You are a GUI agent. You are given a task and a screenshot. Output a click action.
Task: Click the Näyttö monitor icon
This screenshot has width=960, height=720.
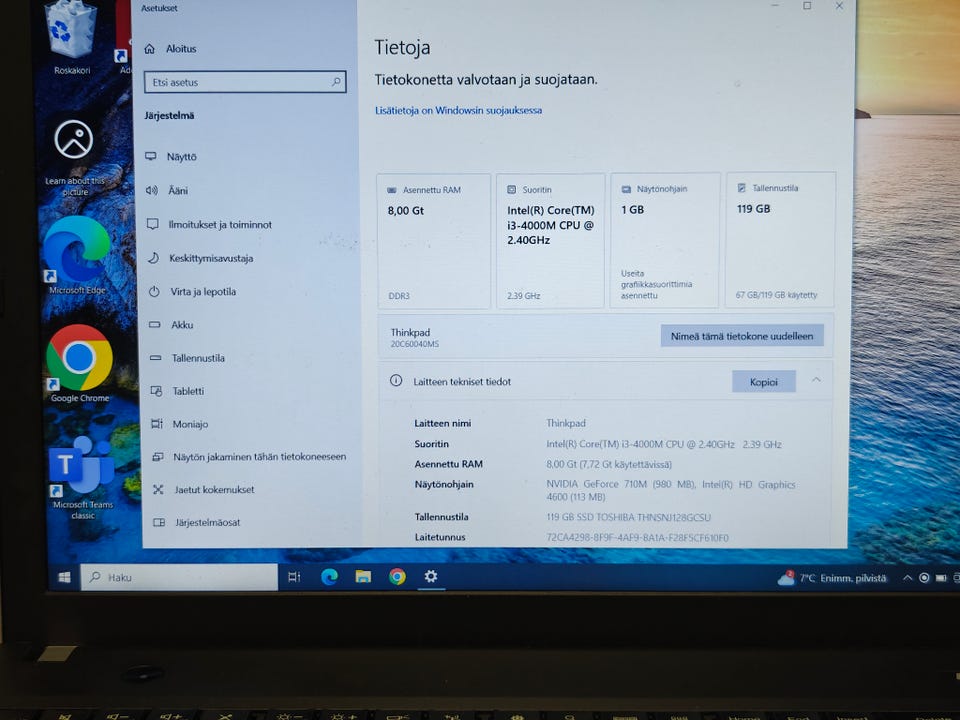(151, 156)
